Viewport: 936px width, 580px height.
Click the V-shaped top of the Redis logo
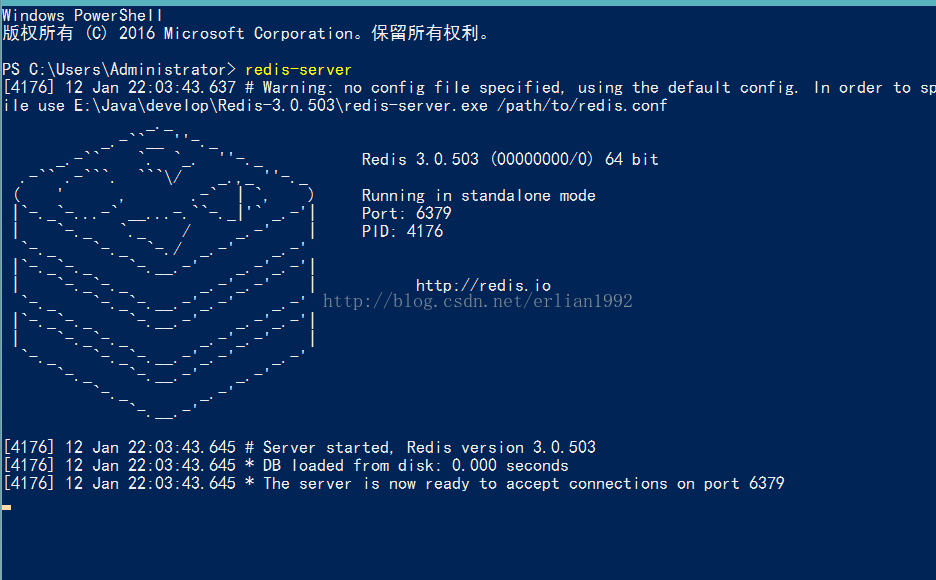[x=173, y=177]
